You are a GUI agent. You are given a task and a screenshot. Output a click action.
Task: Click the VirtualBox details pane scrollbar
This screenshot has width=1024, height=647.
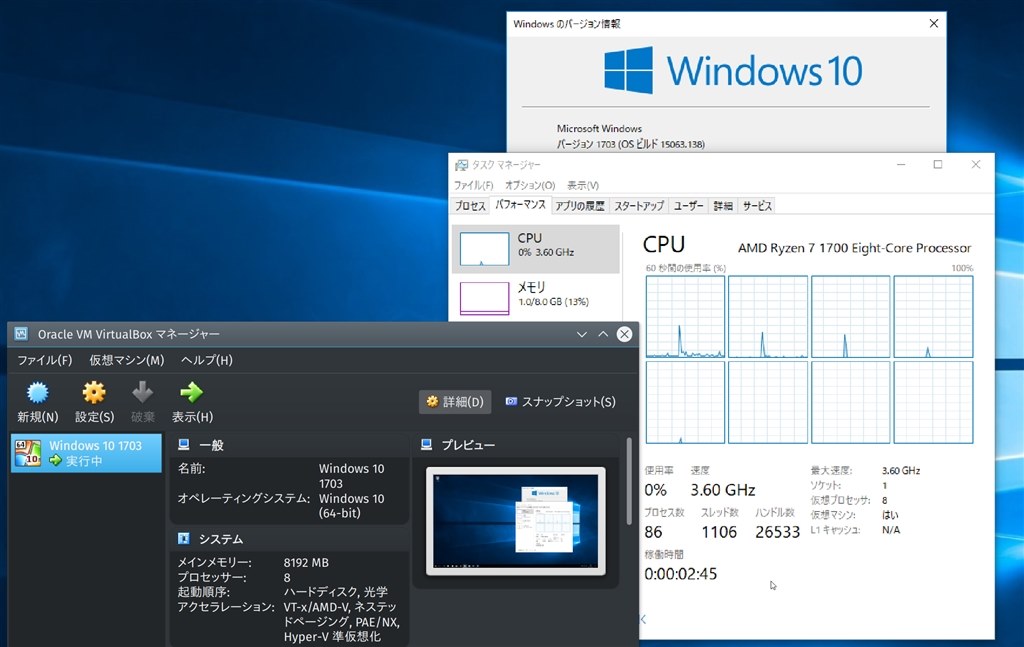point(629,481)
